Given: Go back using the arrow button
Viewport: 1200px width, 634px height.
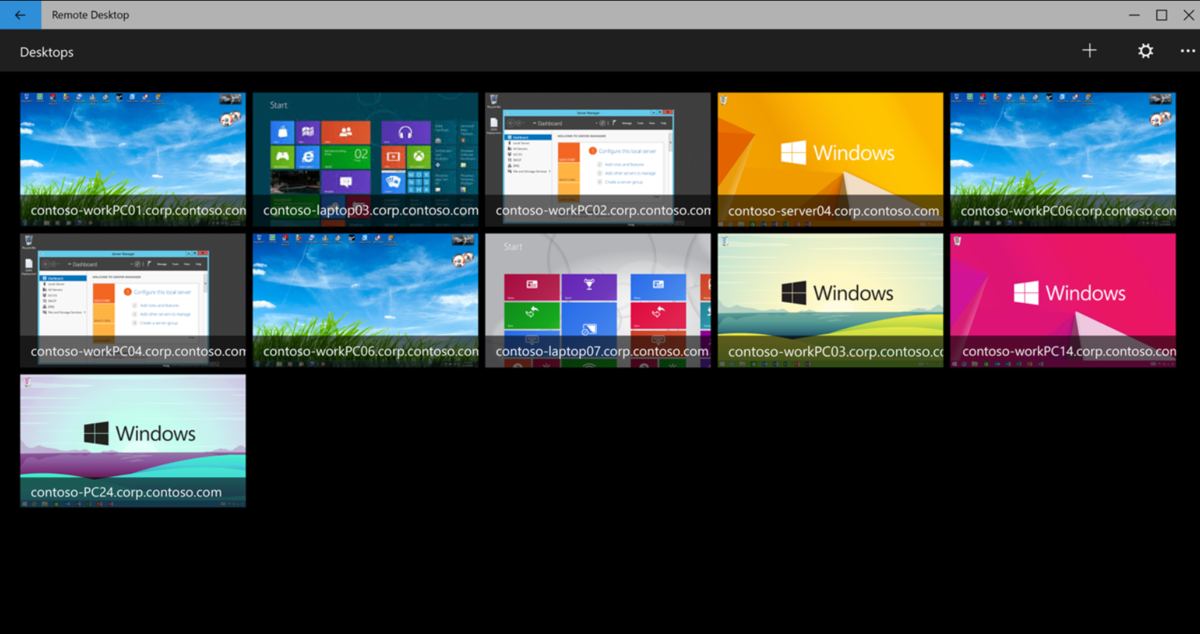Looking at the screenshot, I should point(20,15).
